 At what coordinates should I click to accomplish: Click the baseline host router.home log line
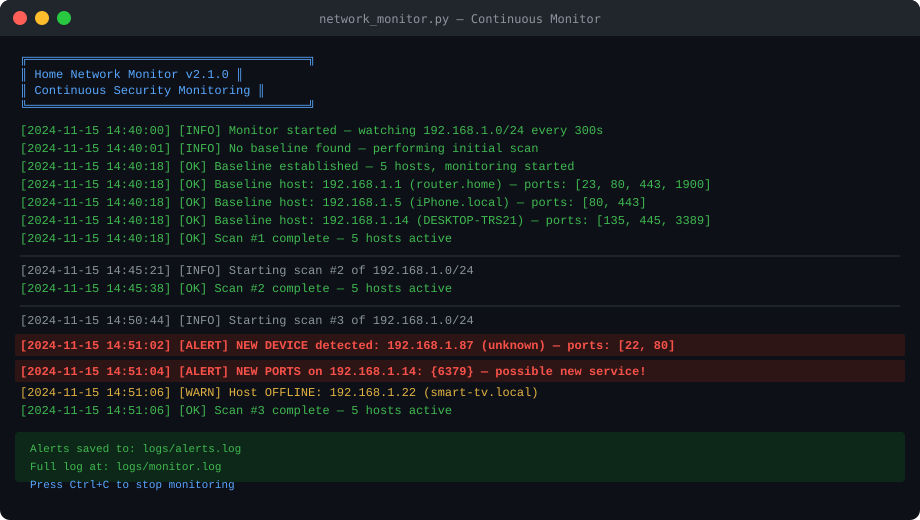coord(366,184)
